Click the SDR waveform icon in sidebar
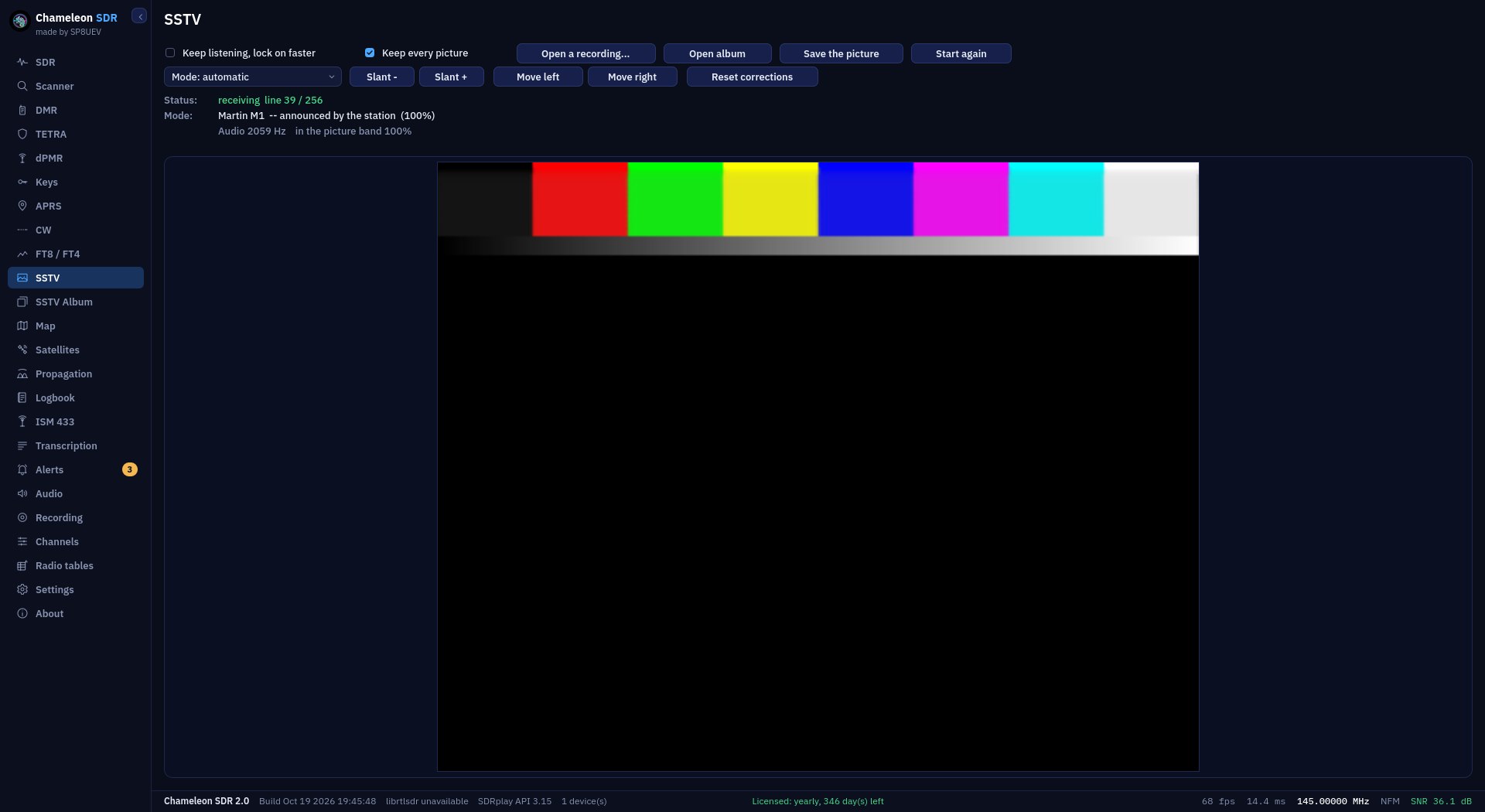Image resolution: width=1485 pixels, height=812 pixels. 22,62
